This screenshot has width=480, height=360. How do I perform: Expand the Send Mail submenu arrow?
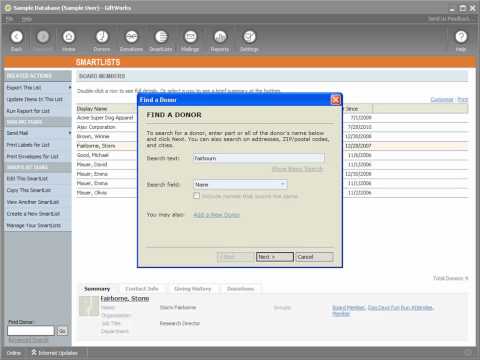tap(70, 133)
